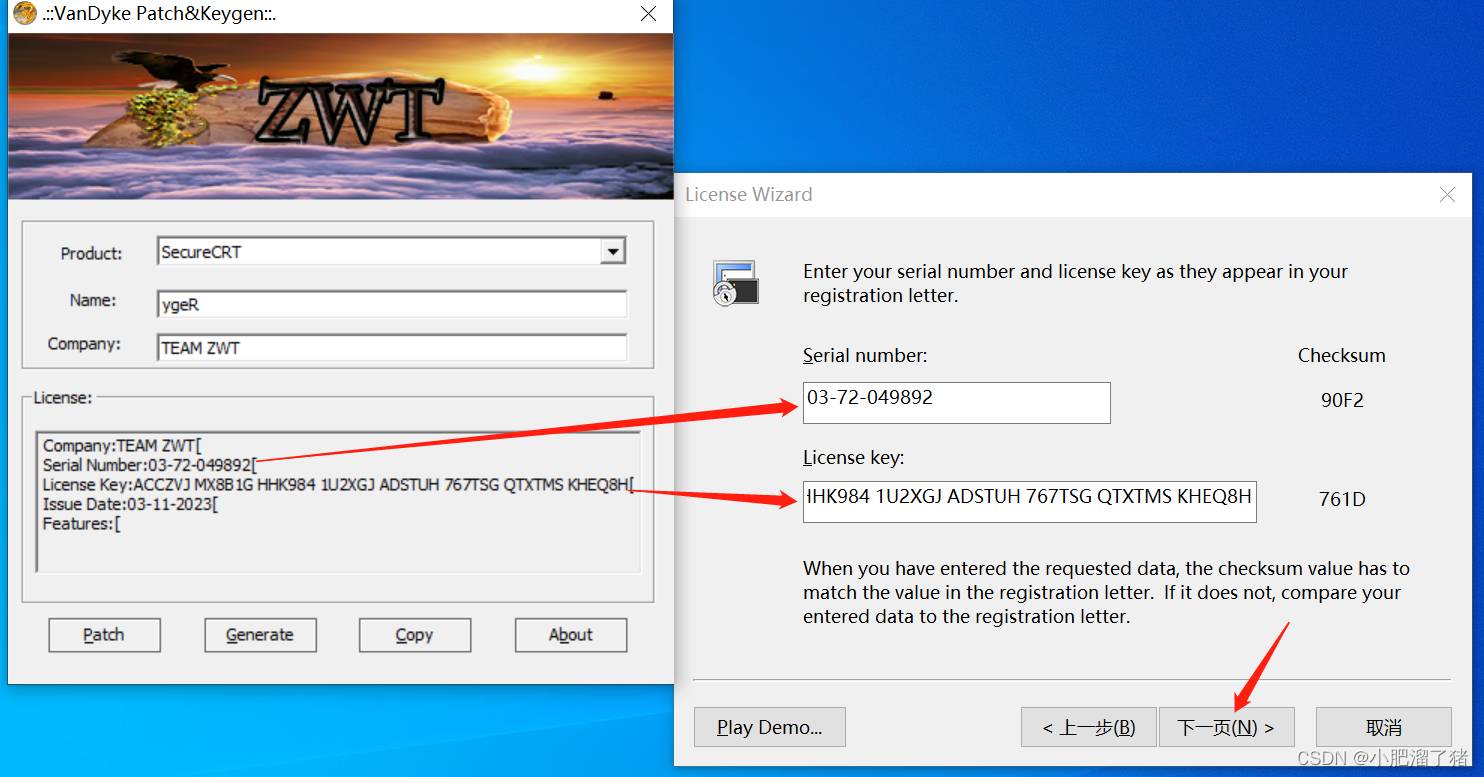The width and height of the screenshot is (1484, 777).
Task: Click the Serial Number line in license box
Action: (150, 465)
